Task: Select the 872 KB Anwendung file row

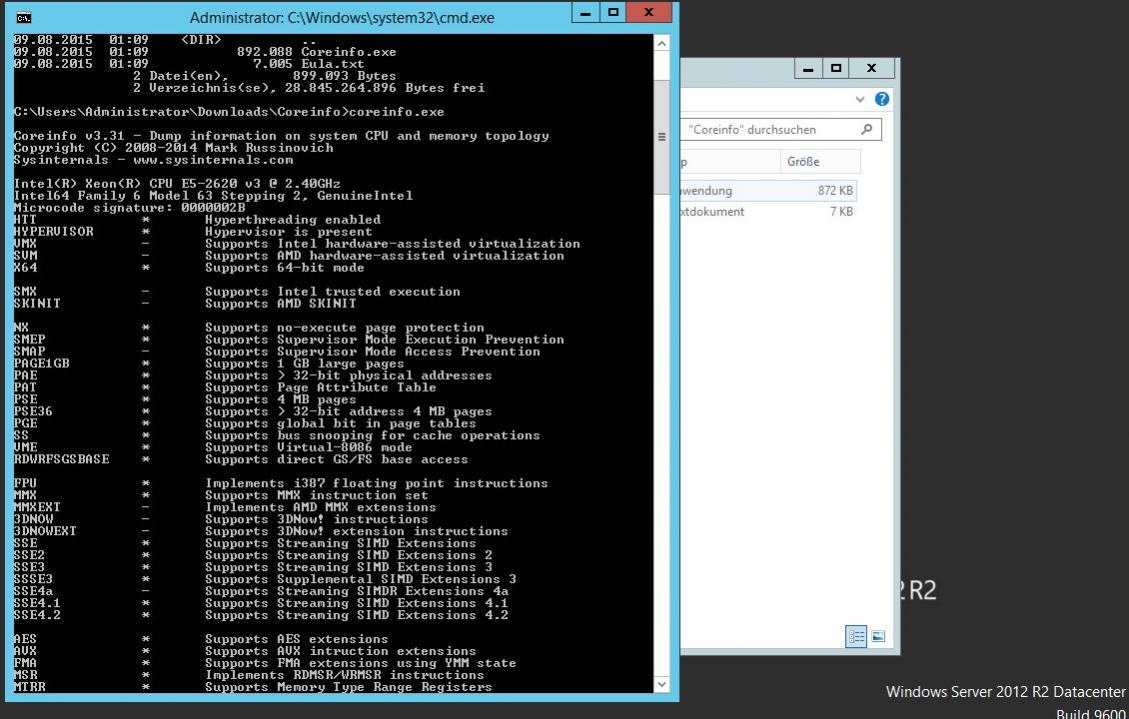Action: pyautogui.click(x=768, y=191)
